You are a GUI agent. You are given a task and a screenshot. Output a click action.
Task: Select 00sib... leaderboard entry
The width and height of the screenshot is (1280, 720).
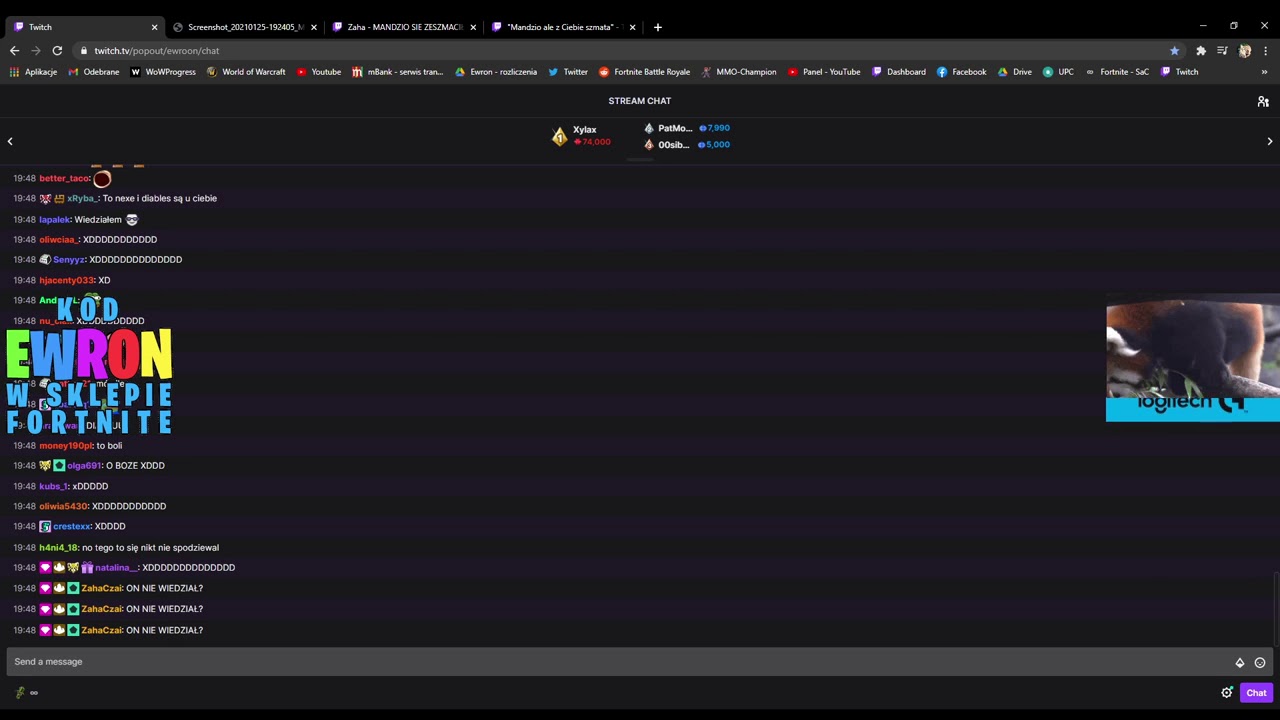pyautogui.click(x=686, y=144)
